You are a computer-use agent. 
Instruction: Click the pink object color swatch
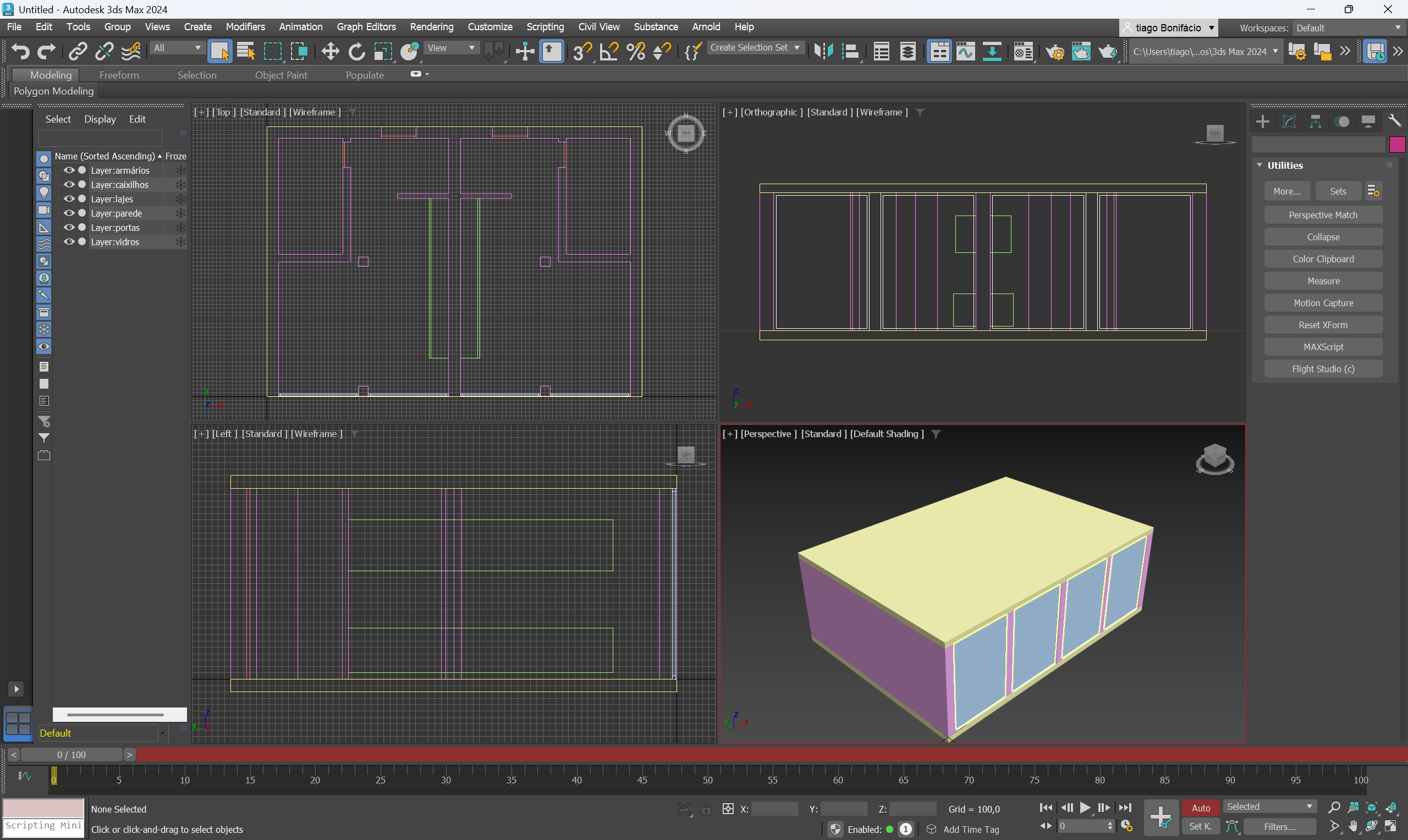click(1396, 145)
